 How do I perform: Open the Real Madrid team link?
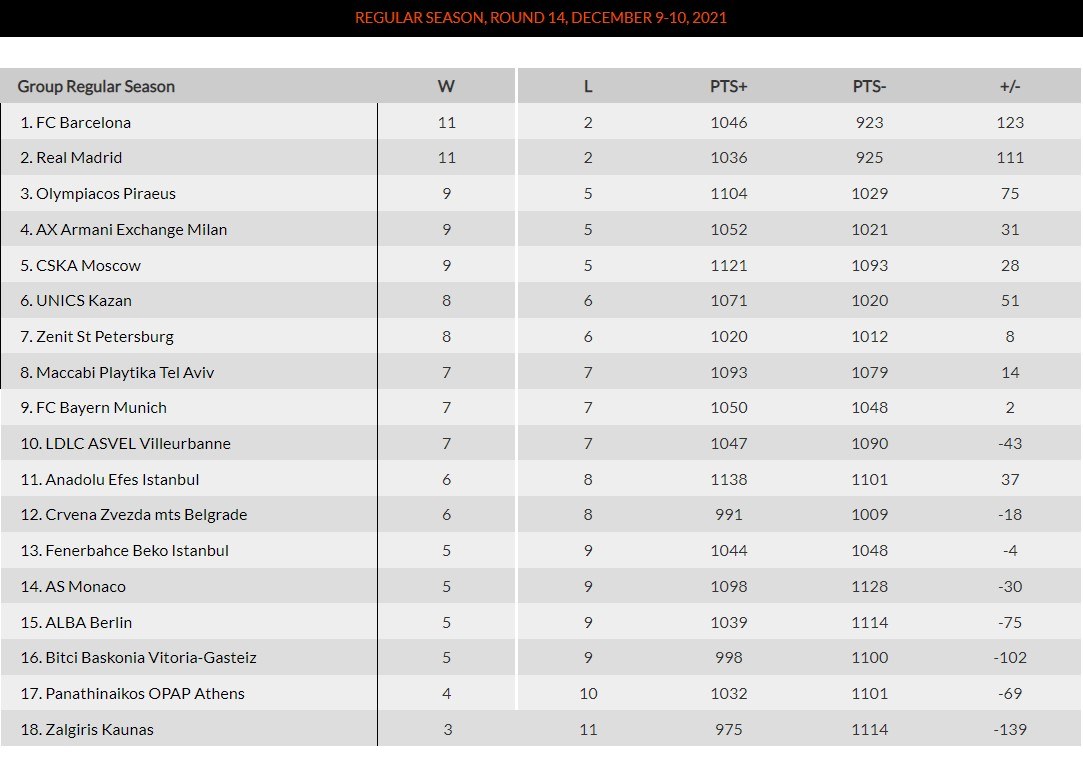(79, 157)
